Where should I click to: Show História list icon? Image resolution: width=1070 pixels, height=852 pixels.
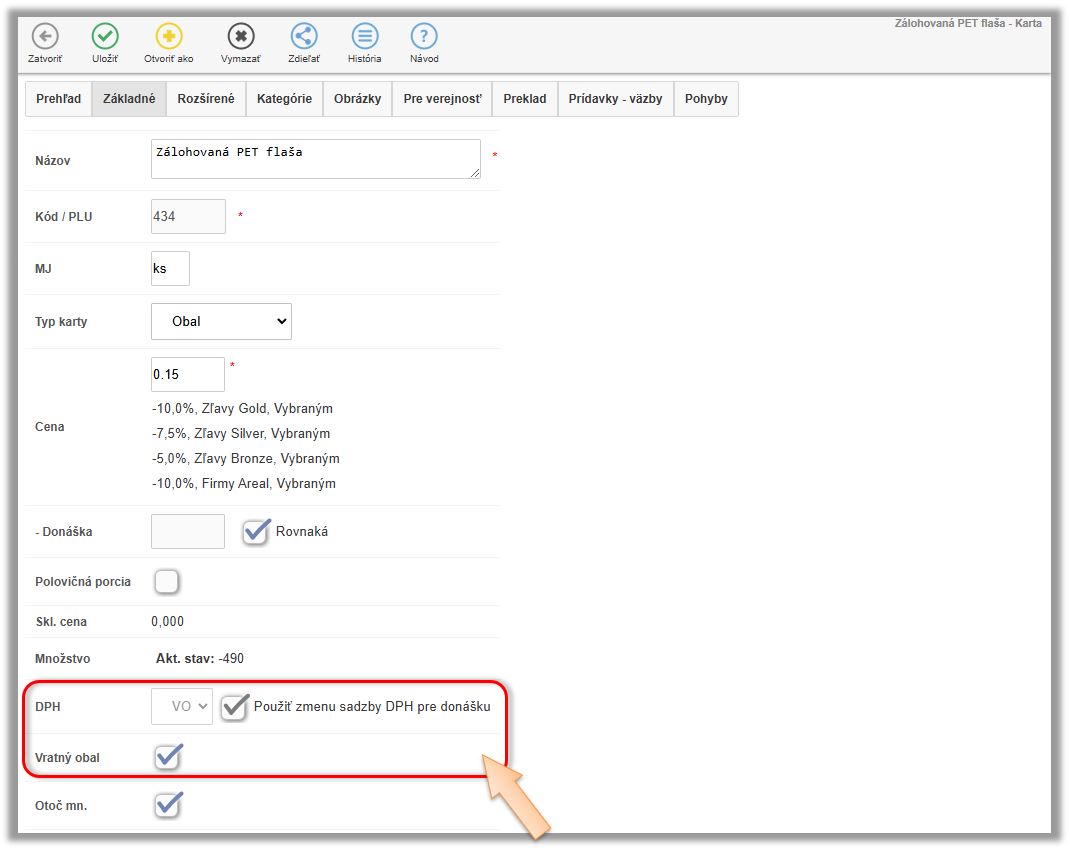pyautogui.click(x=365, y=37)
